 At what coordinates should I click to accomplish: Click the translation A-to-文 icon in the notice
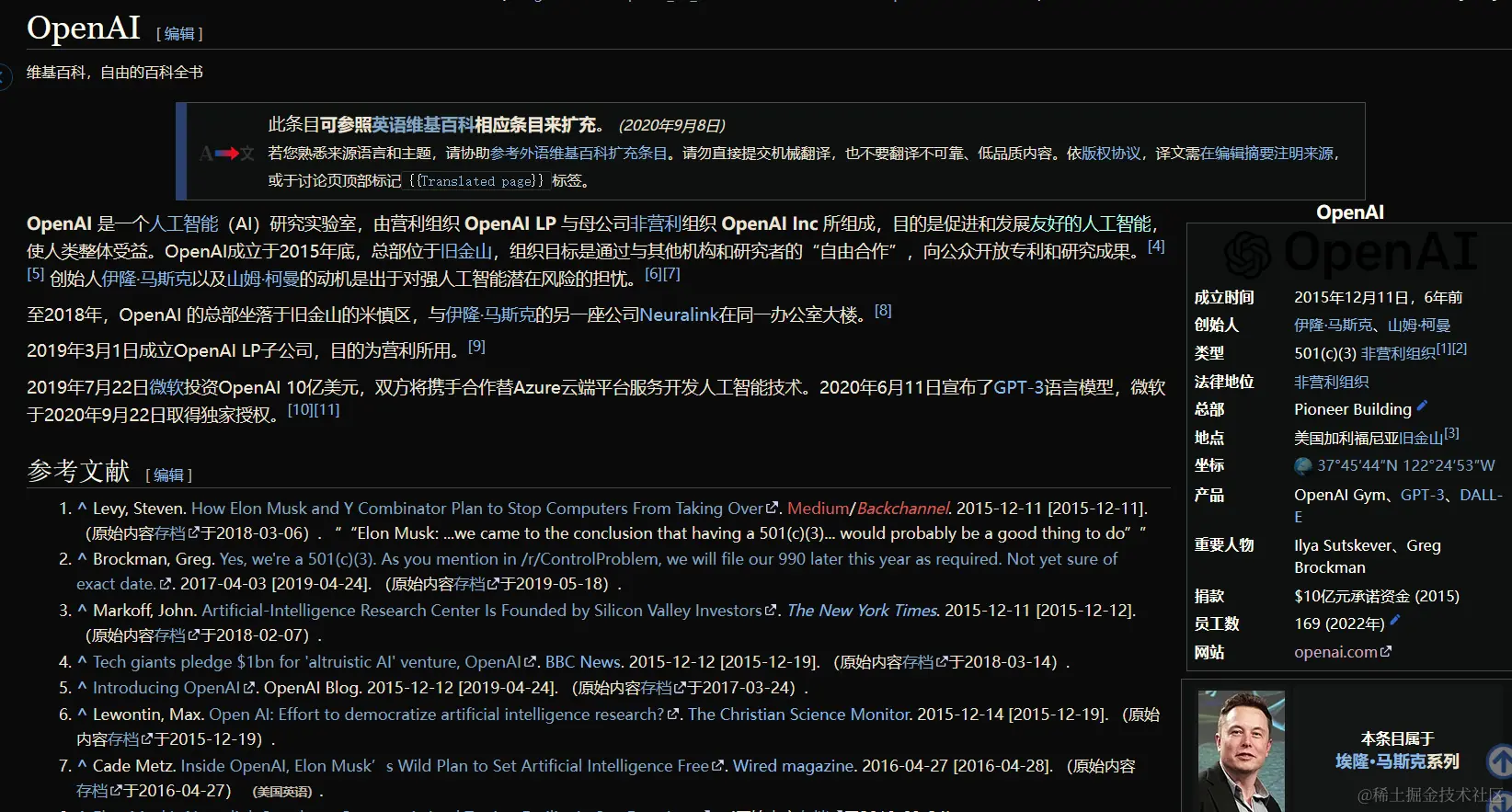coord(226,154)
